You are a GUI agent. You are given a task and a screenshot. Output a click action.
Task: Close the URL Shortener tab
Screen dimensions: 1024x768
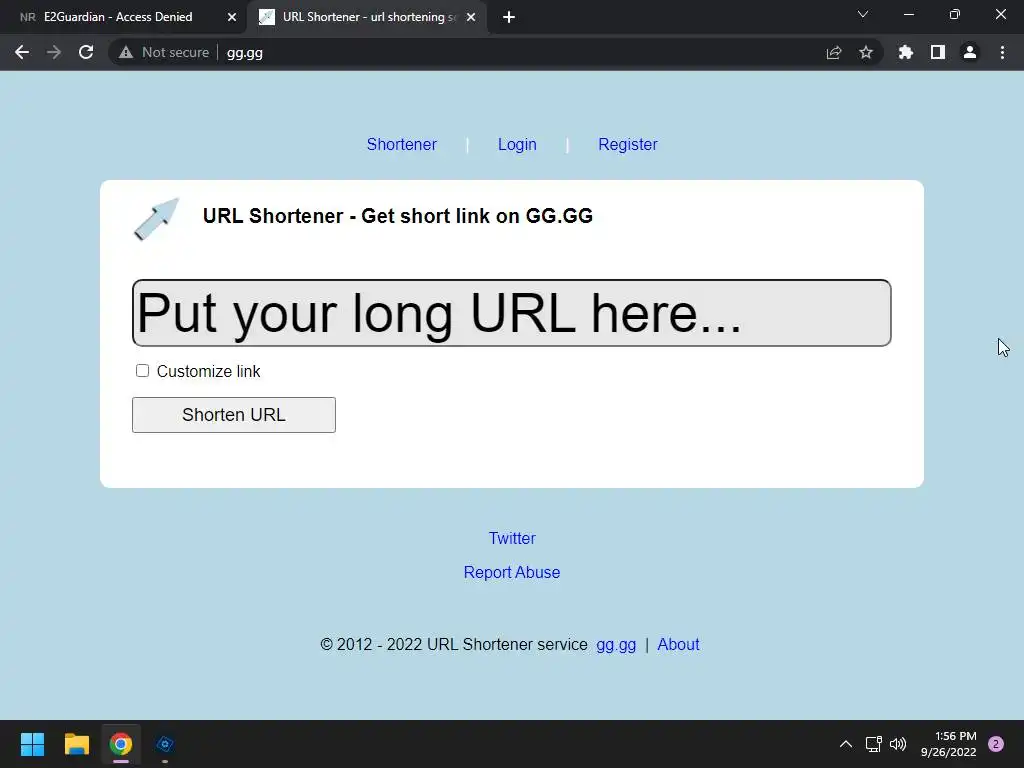[x=471, y=17]
